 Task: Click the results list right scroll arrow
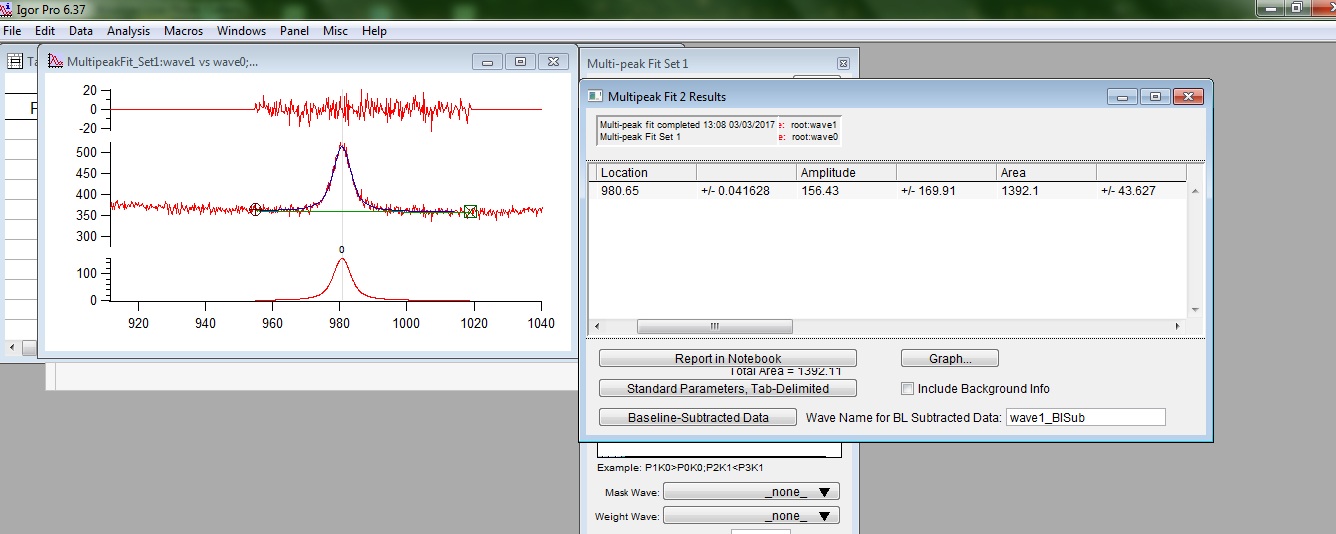click(1177, 326)
